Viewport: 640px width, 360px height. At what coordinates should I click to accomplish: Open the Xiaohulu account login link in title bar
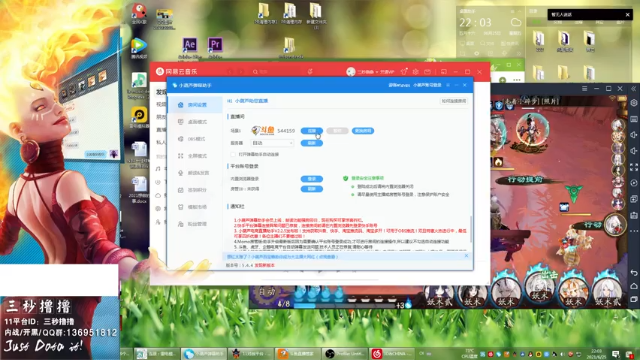(x=427, y=85)
